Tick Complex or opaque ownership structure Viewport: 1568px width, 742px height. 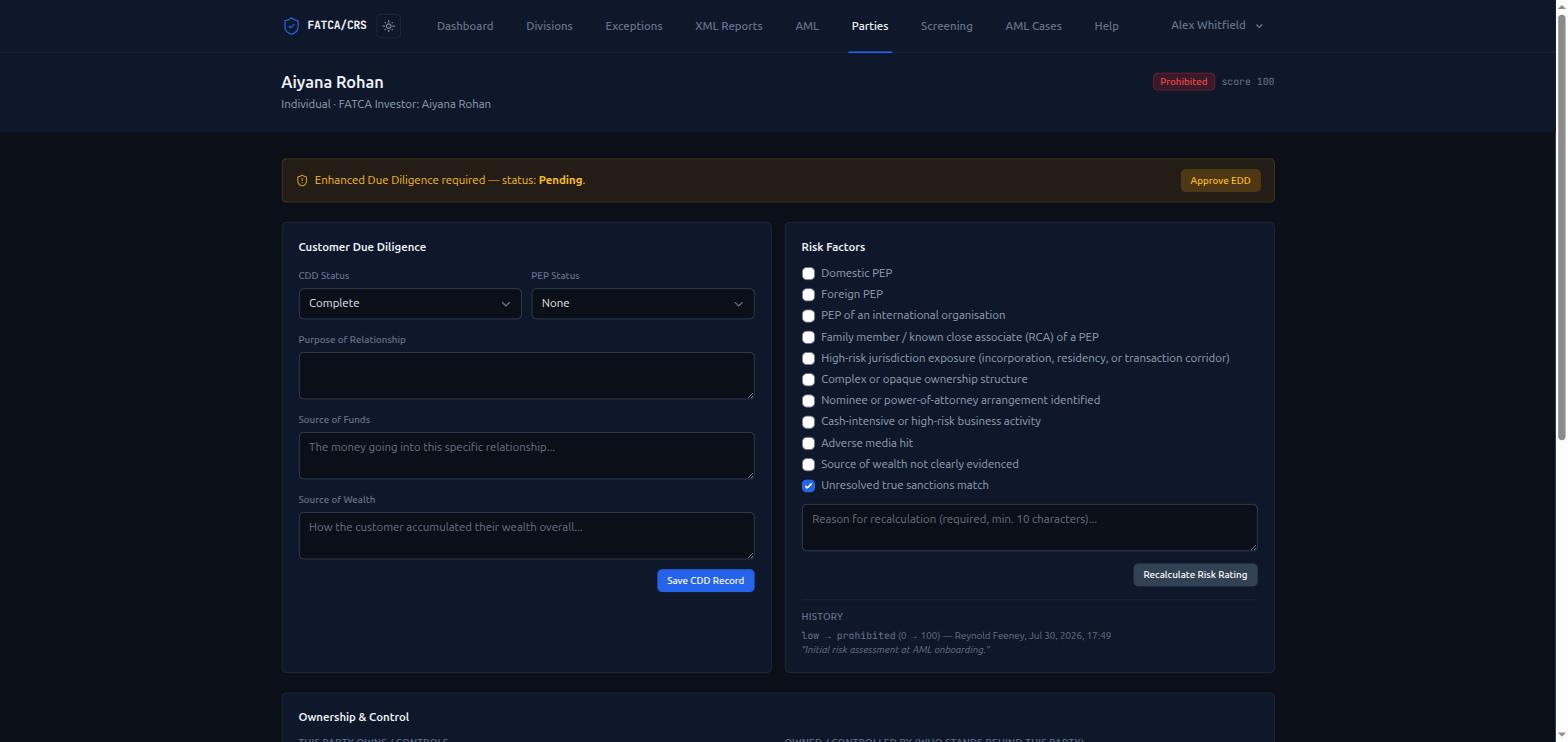click(x=808, y=380)
